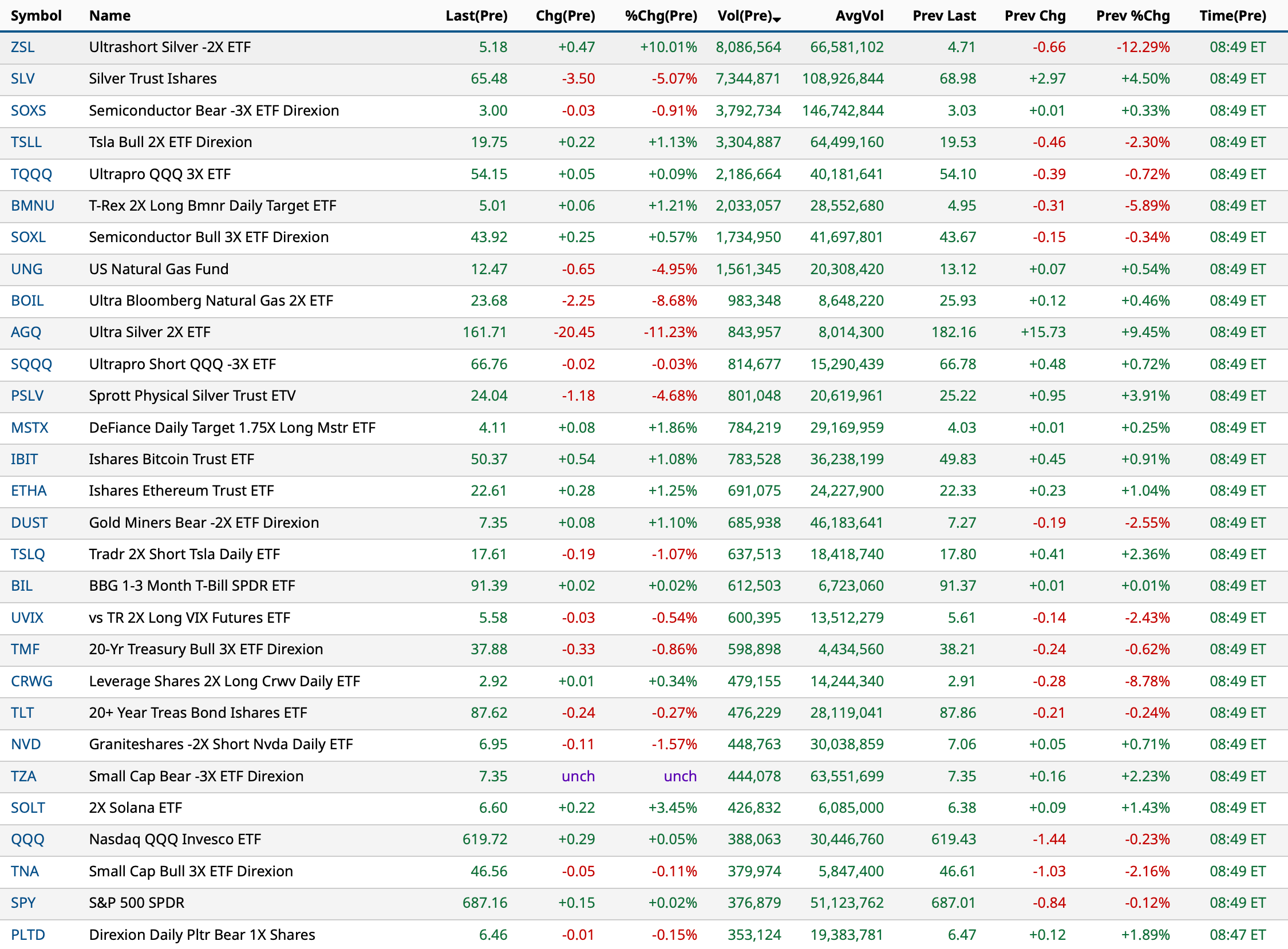Click the Last(Pre) column header
Image resolution: width=1288 pixels, height=949 pixels.
[x=476, y=15]
